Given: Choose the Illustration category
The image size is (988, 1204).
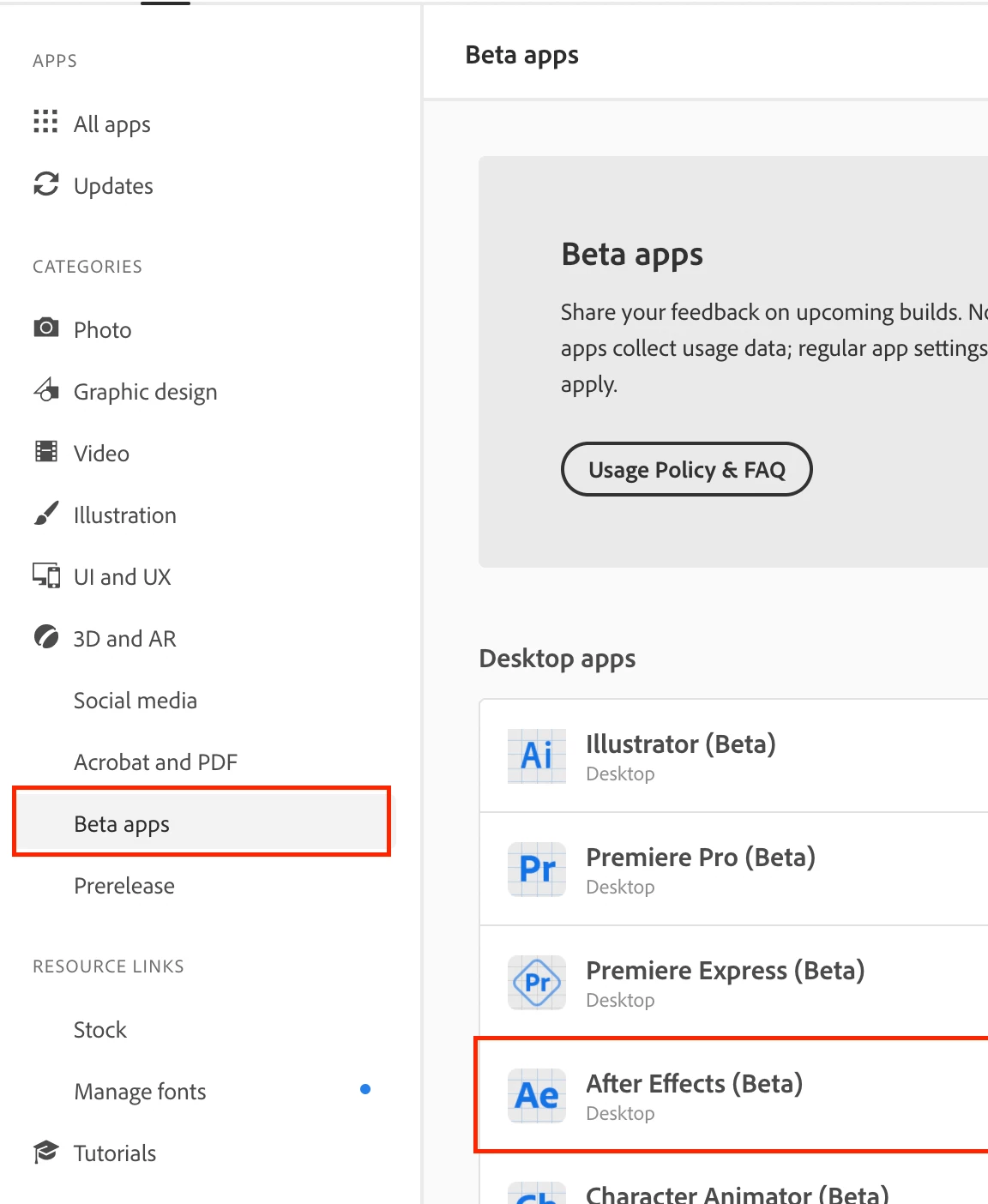Looking at the screenshot, I should point(125,515).
